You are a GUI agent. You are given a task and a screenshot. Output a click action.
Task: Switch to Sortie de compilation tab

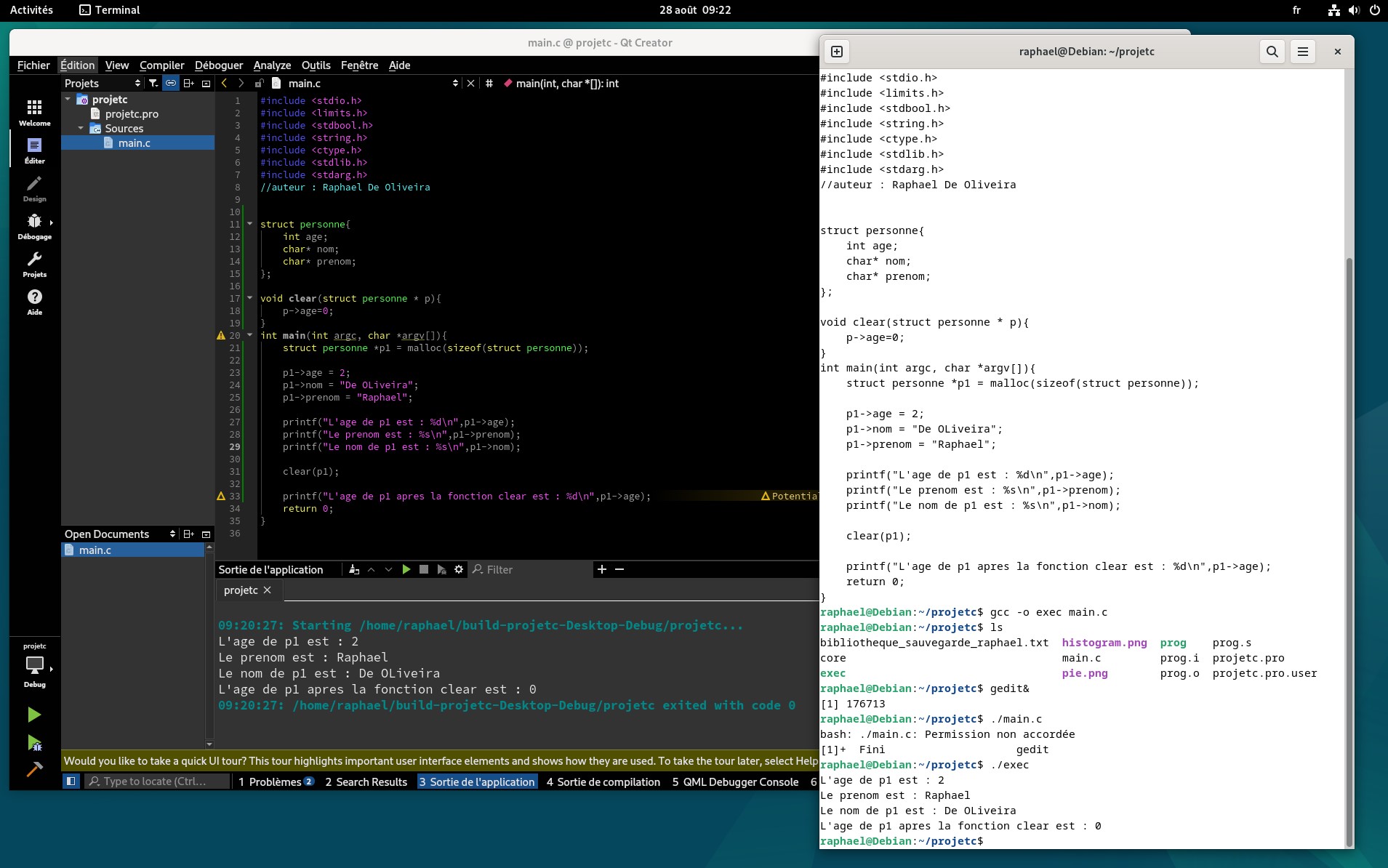(x=603, y=781)
